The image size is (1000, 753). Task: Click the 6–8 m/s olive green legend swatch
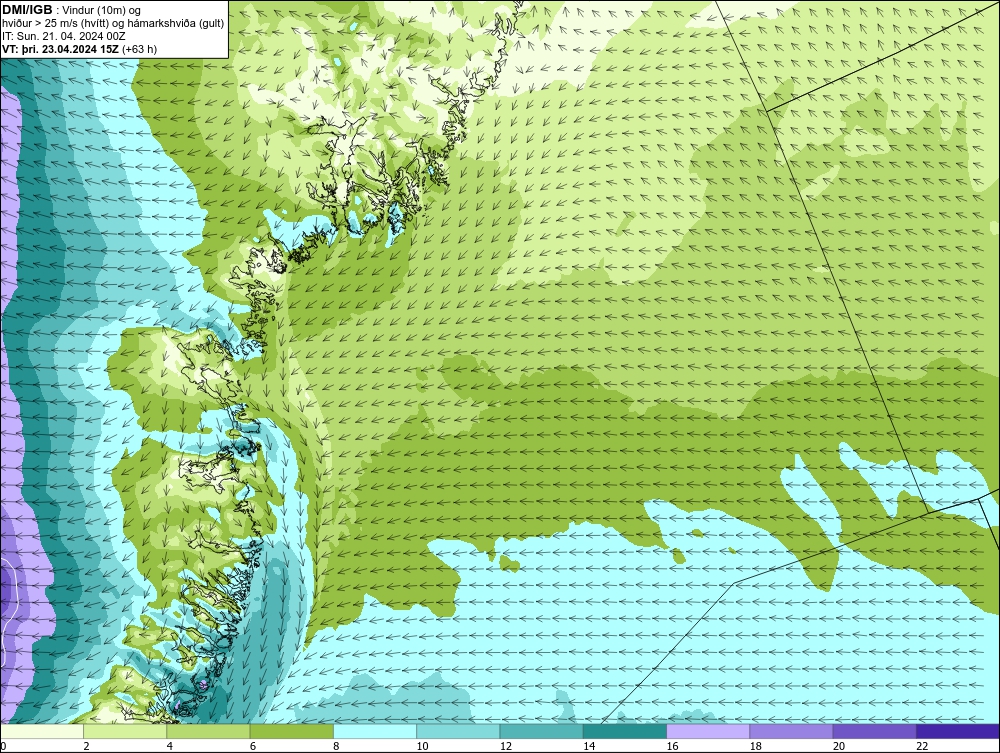point(291,731)
